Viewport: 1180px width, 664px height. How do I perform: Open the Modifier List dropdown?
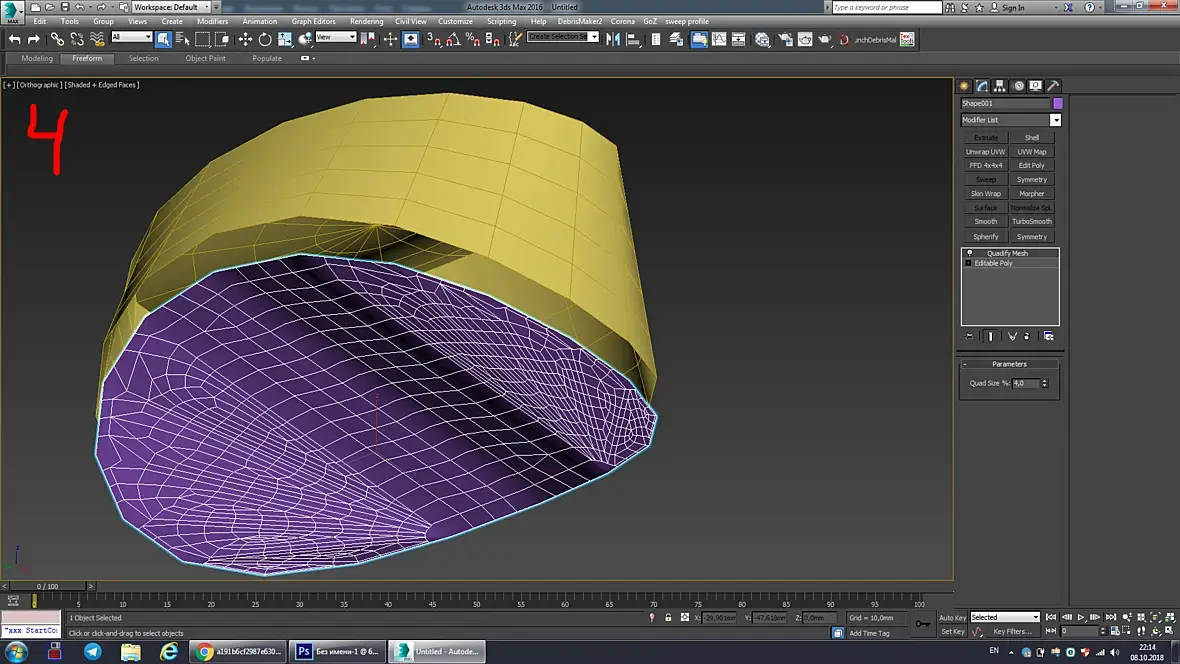point(1054,120)
